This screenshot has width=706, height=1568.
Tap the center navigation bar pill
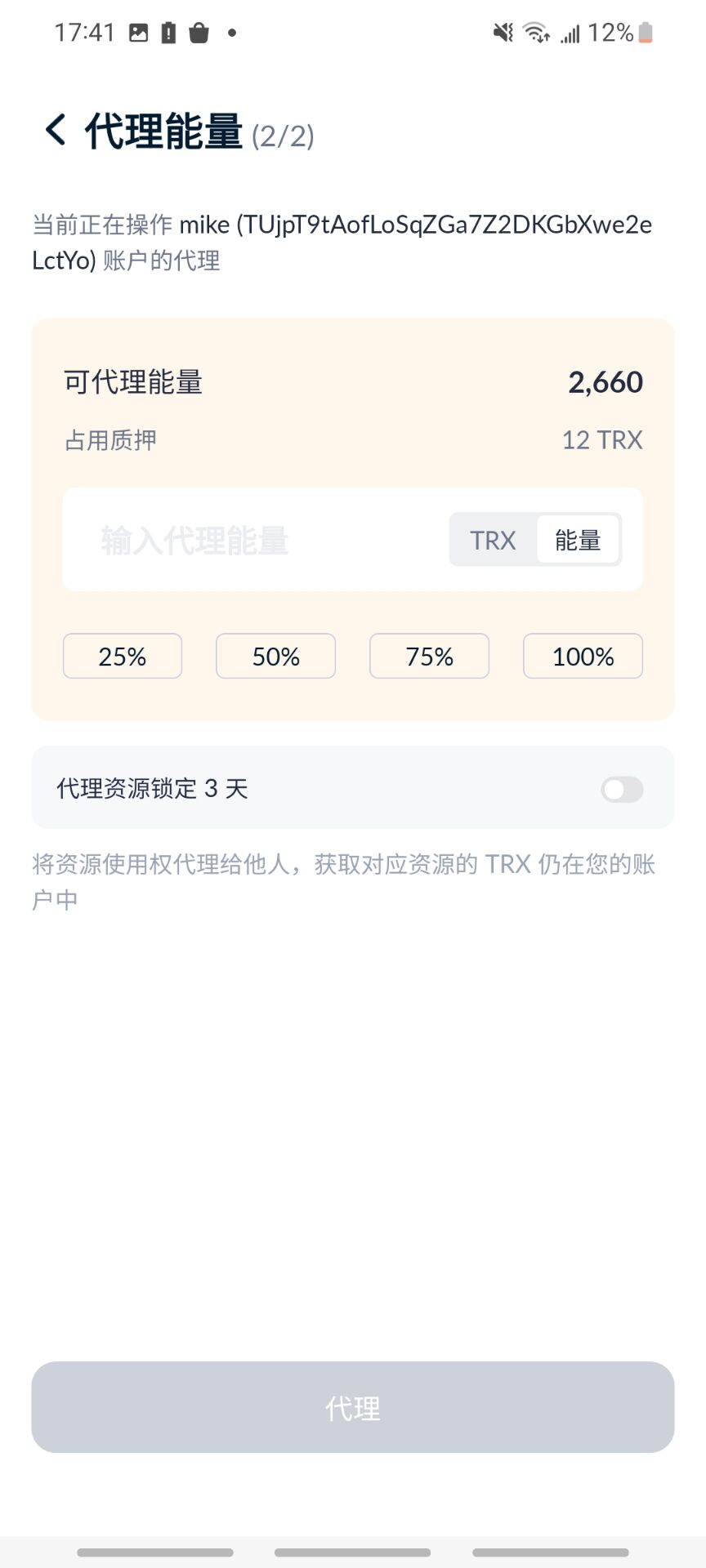[353, 1552]
